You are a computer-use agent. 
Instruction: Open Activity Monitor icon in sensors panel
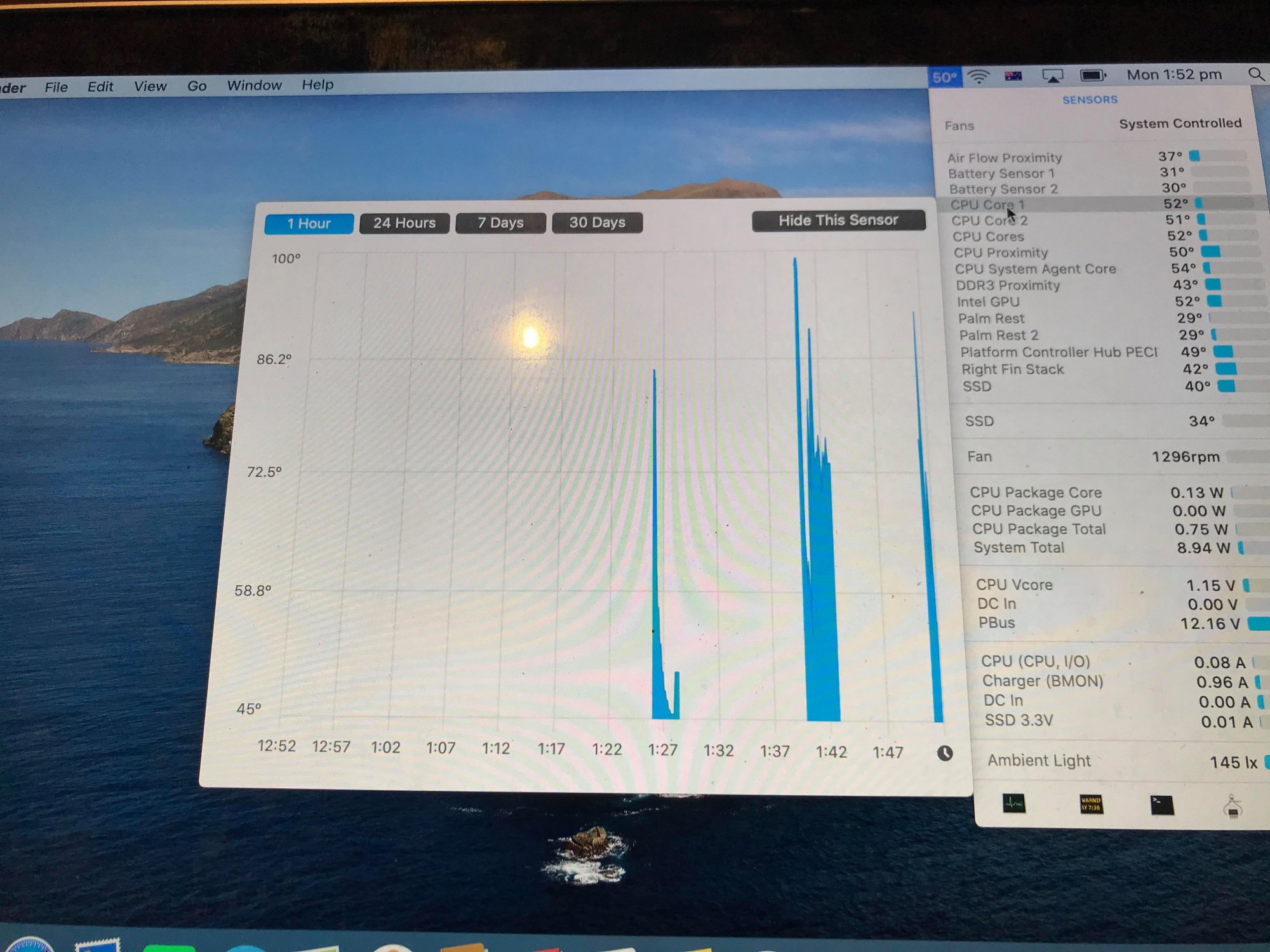[1013, 803]
